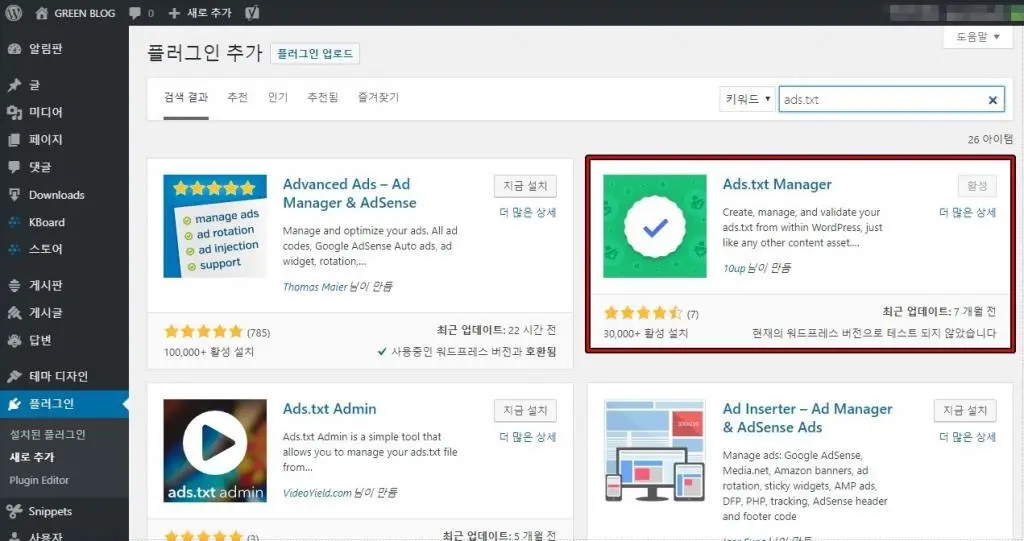Click Ads.txt Manager plugin title
Image resolution: width=1024 pixels, height=541 pixels.
coord(777,184)
